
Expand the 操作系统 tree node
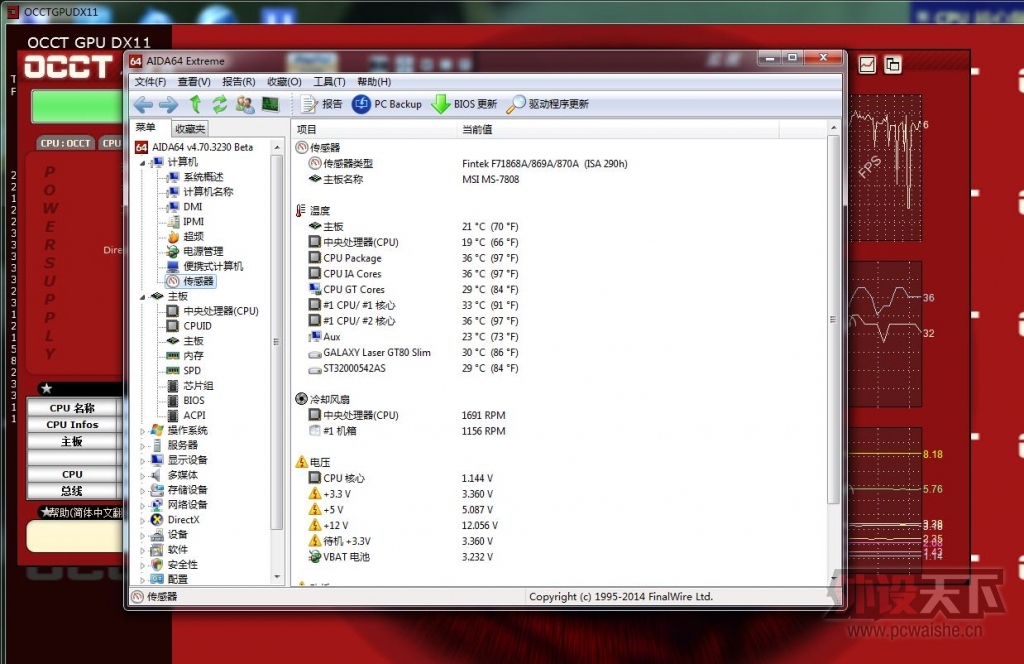tap(142, 431)
